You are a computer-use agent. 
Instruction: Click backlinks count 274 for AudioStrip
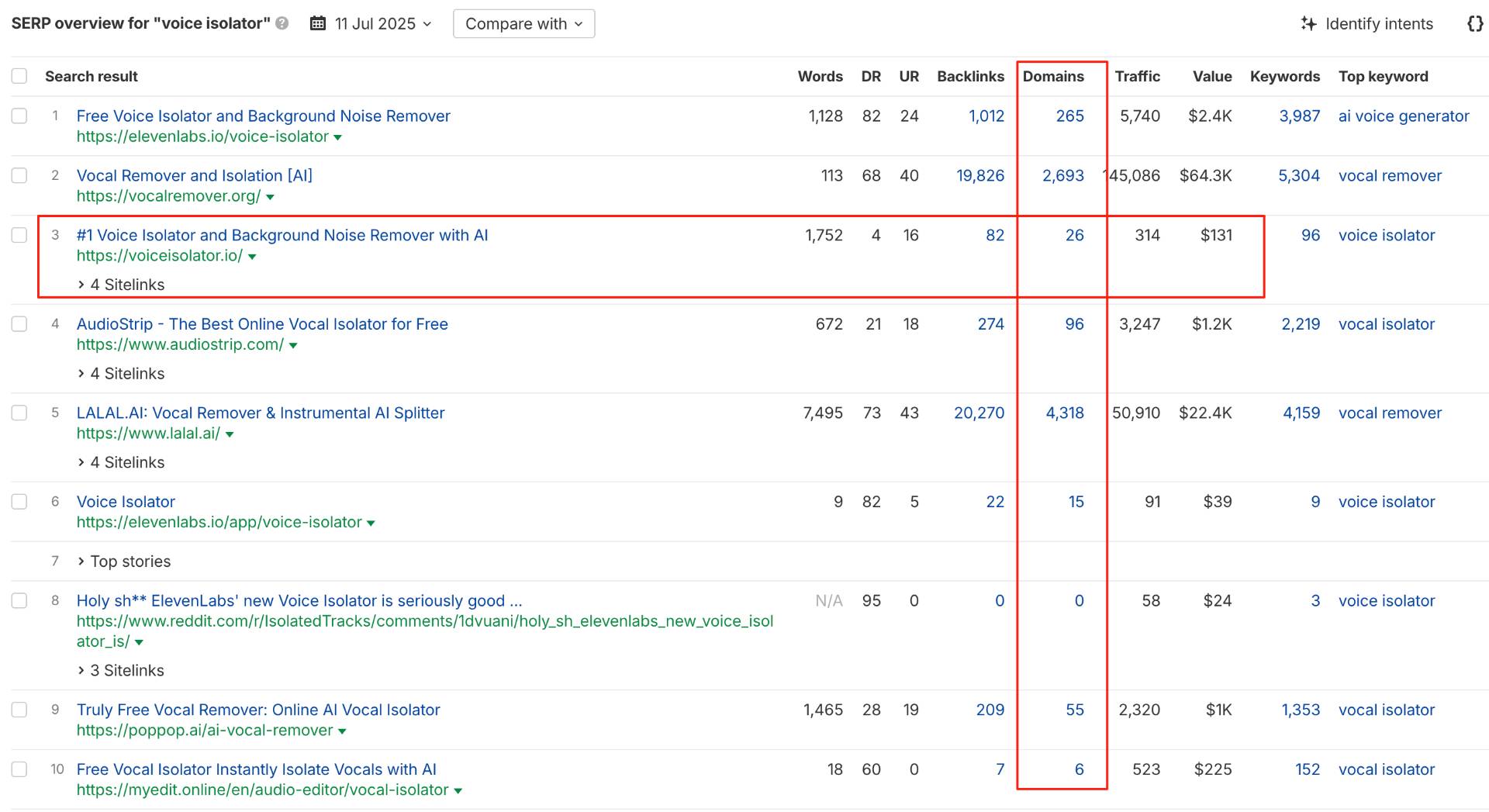(x=991, y=323)
